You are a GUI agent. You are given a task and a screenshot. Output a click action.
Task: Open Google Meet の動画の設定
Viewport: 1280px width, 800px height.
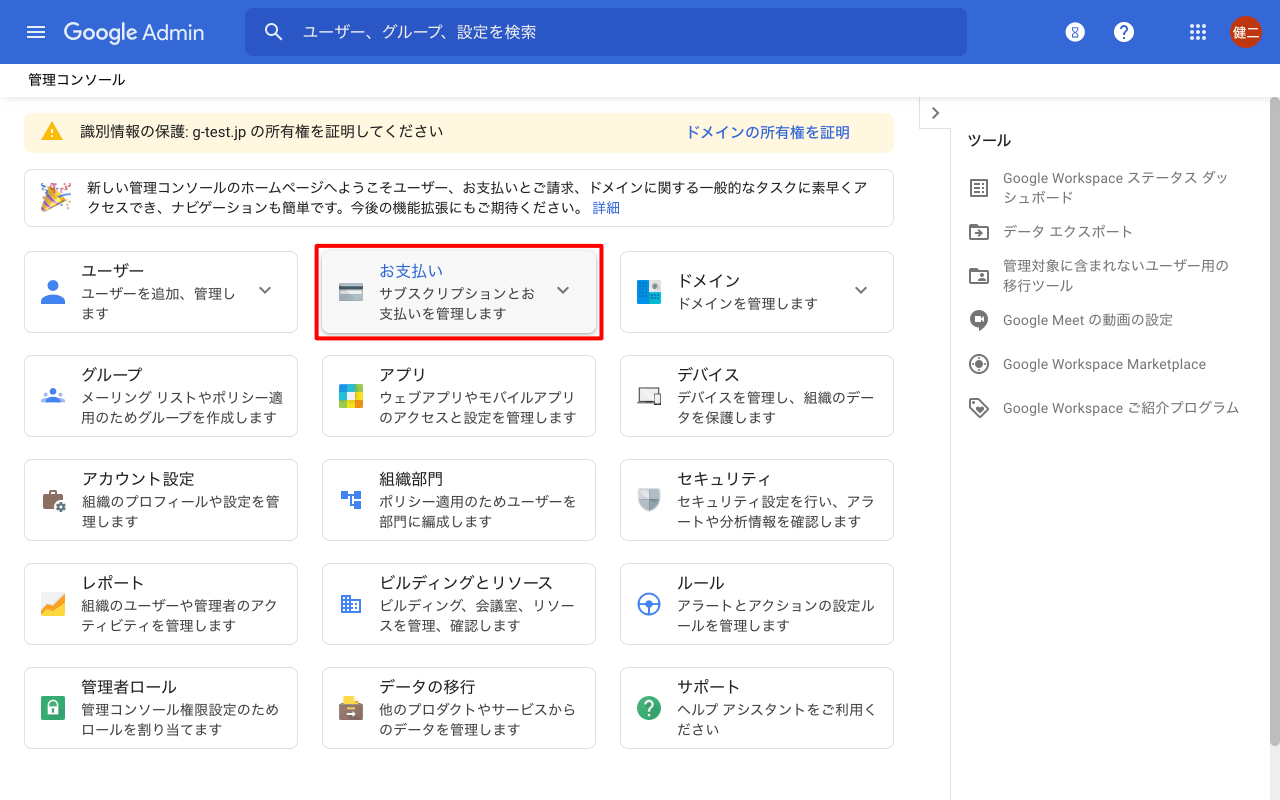point(1088,320)
